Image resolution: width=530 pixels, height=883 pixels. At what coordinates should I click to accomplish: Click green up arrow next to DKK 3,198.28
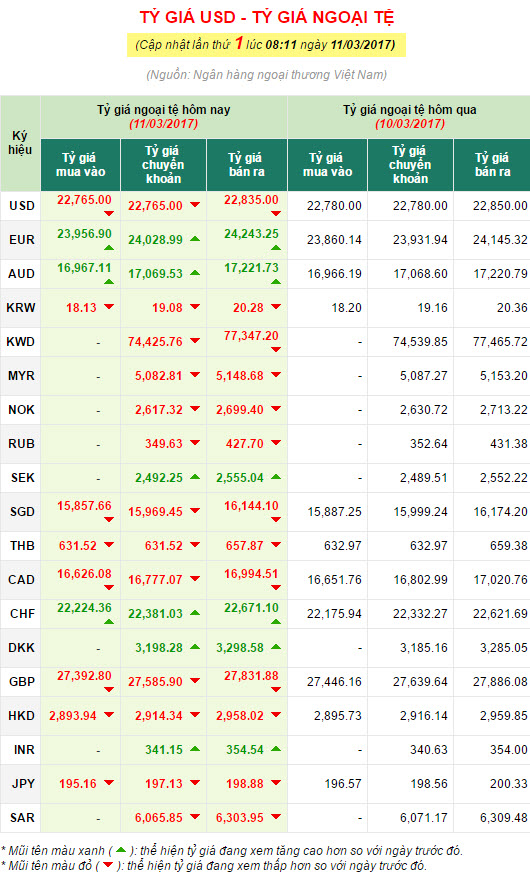tap(195, 647)
